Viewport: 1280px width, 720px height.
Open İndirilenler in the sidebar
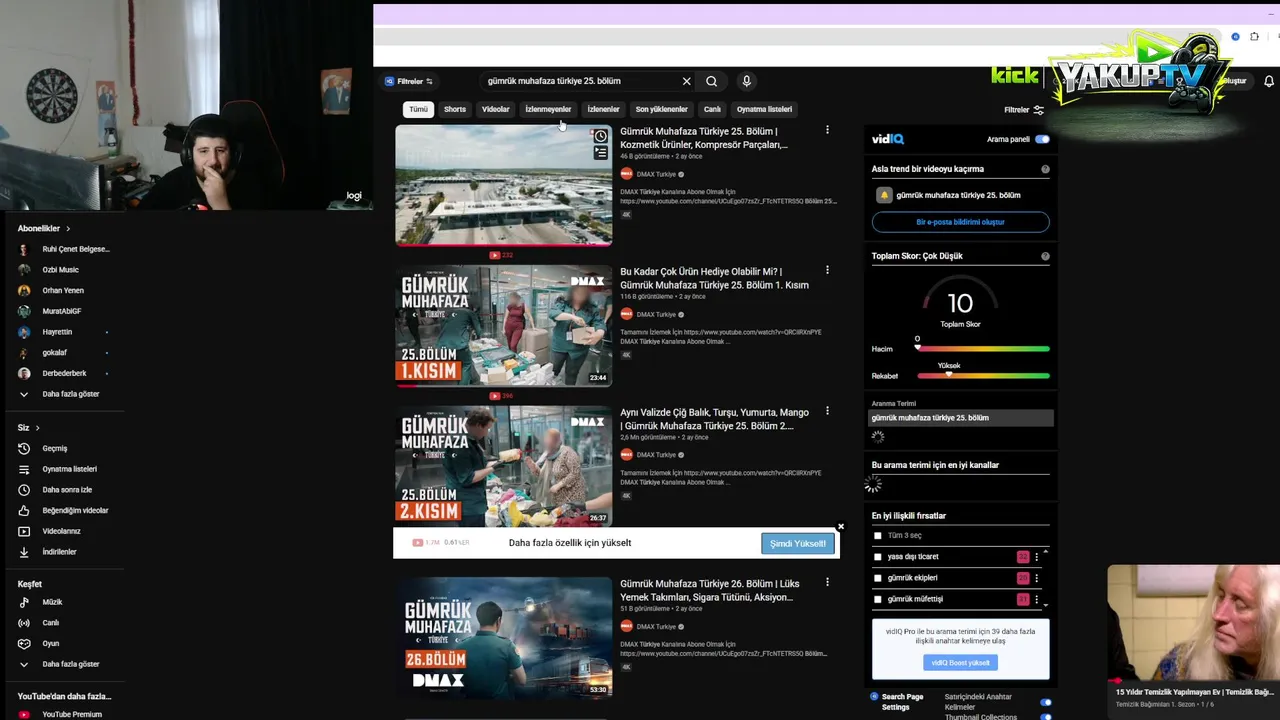click(60, 552)
